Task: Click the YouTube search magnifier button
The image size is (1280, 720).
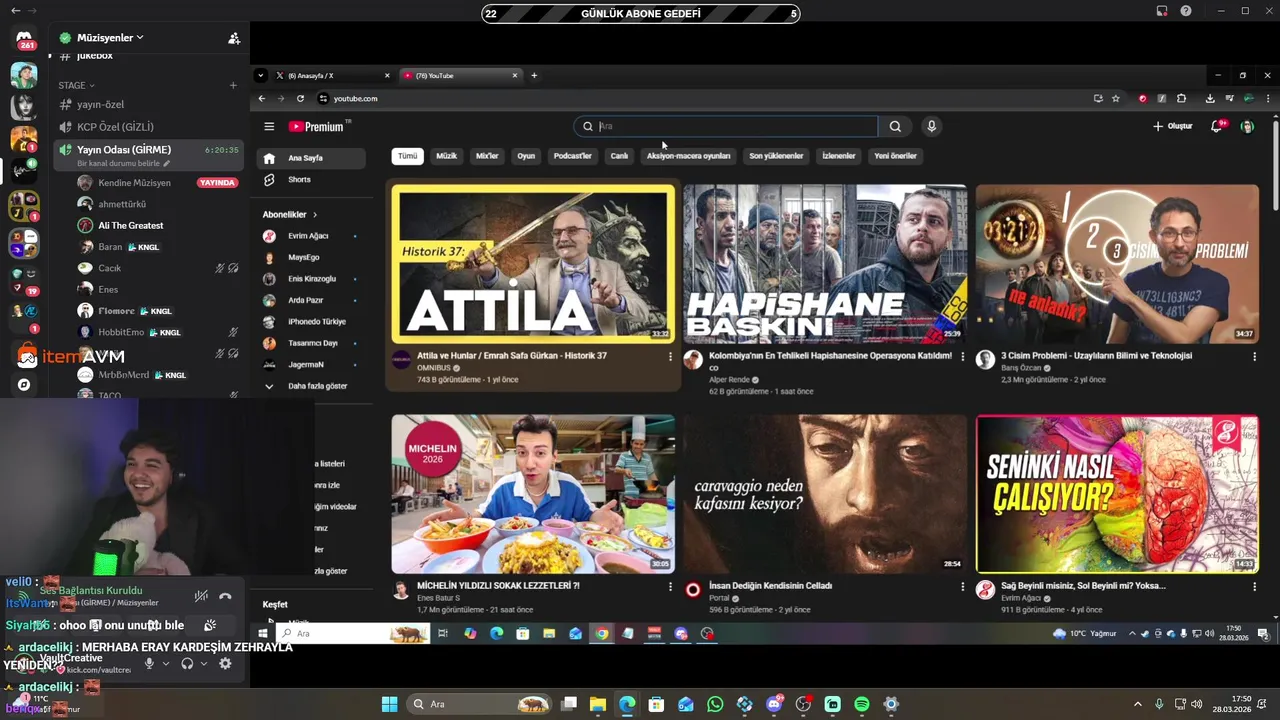Action: coord(895,126)
